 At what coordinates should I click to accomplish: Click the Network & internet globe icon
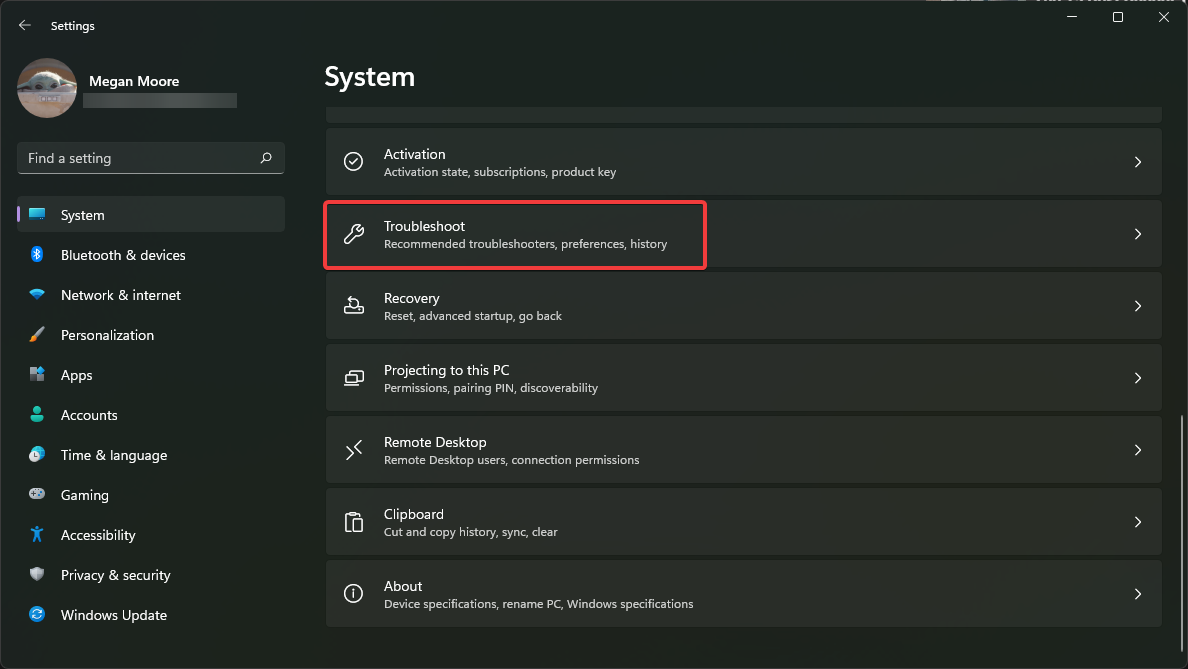[36, 295]
